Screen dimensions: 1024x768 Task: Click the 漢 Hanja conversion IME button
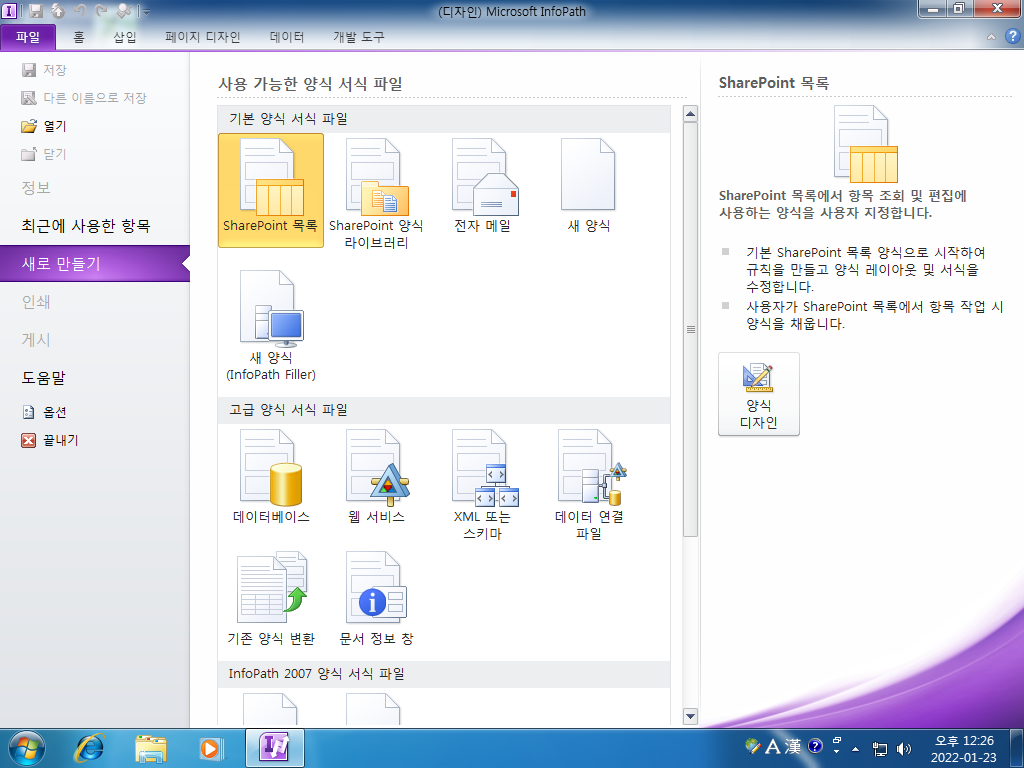point(793,746)
